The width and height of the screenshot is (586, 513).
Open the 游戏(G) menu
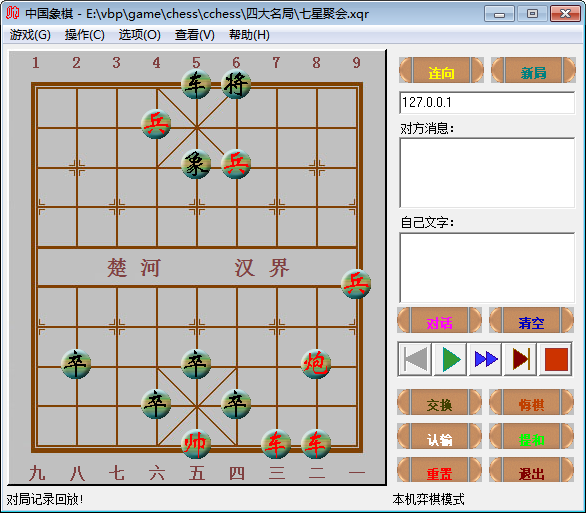click(30, 35)
